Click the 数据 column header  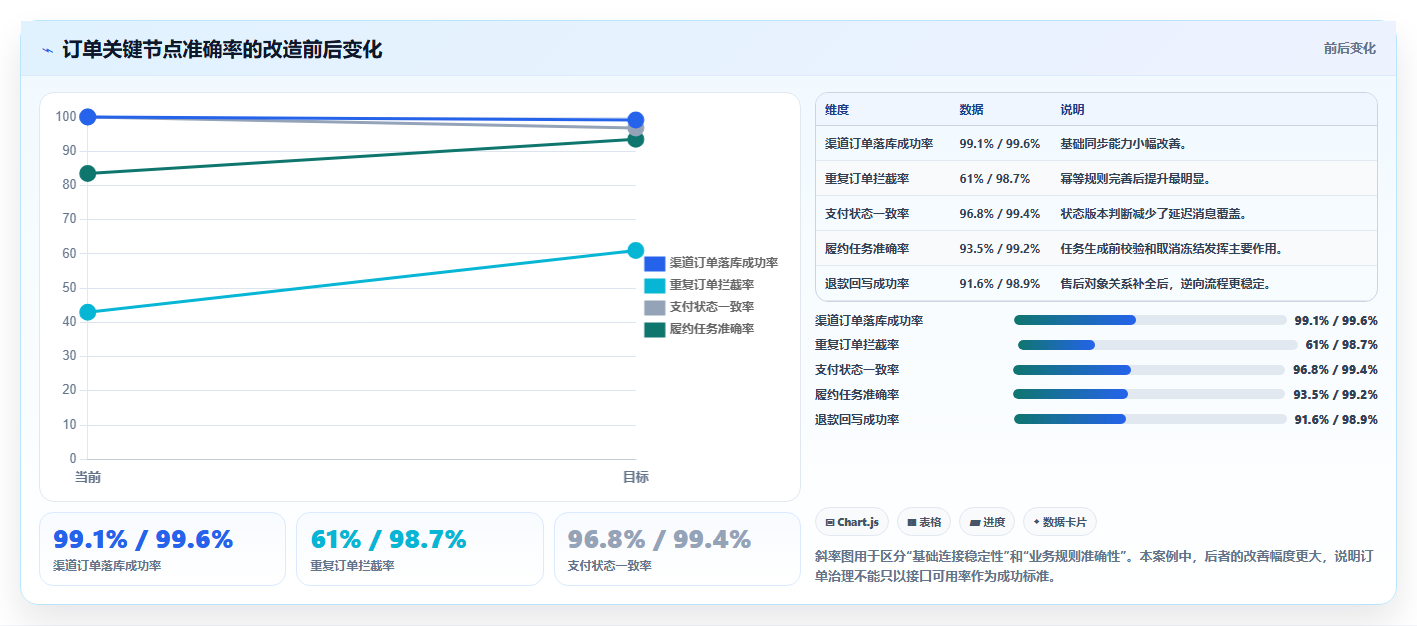[971, 110]
